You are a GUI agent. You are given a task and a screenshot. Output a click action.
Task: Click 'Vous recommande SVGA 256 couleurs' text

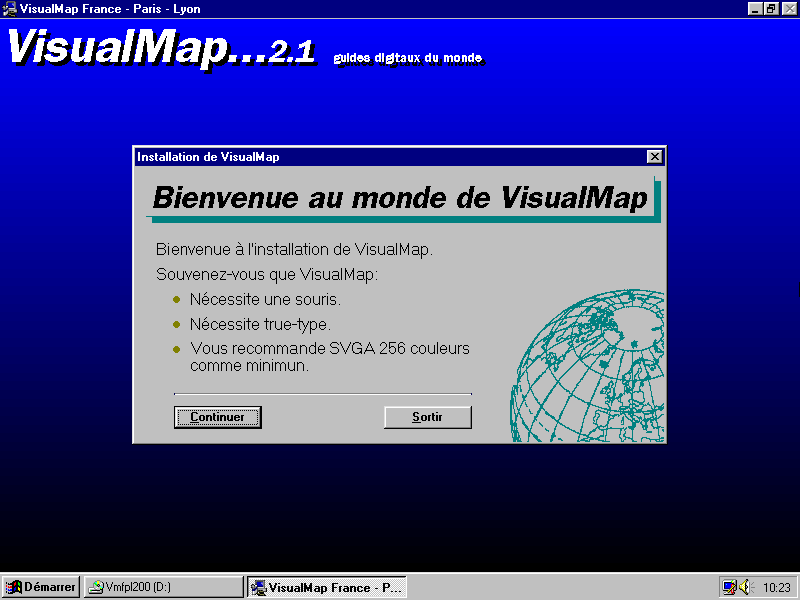pyautogui.click(x=330, y=348)
